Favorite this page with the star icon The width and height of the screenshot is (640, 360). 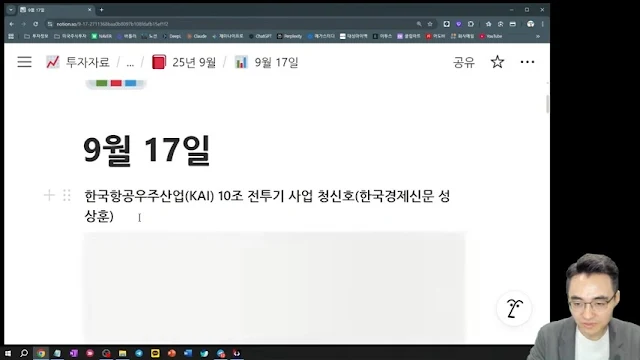pyautogui.click(x=497, y=62)
